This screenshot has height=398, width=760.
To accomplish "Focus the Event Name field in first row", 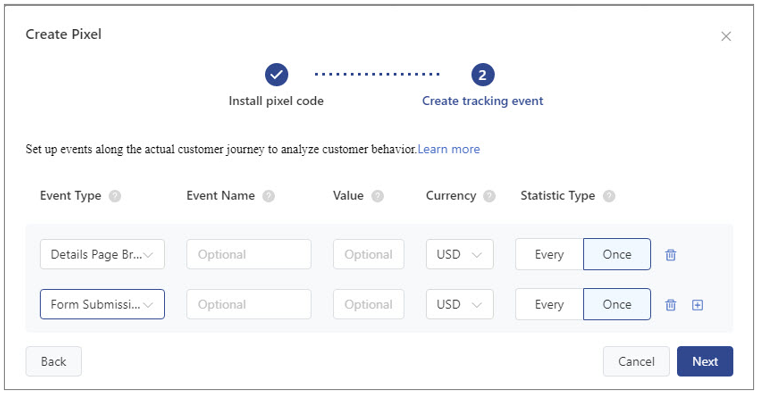I will click(249, 255).
